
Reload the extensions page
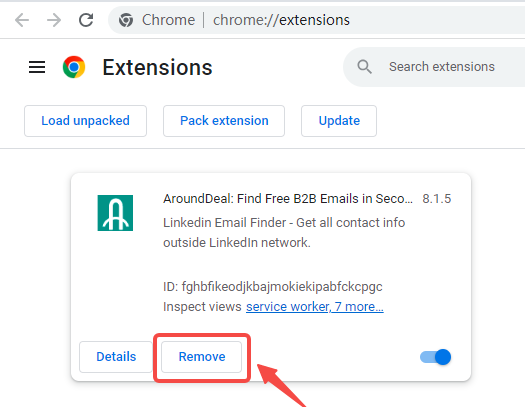click(86, 20)
